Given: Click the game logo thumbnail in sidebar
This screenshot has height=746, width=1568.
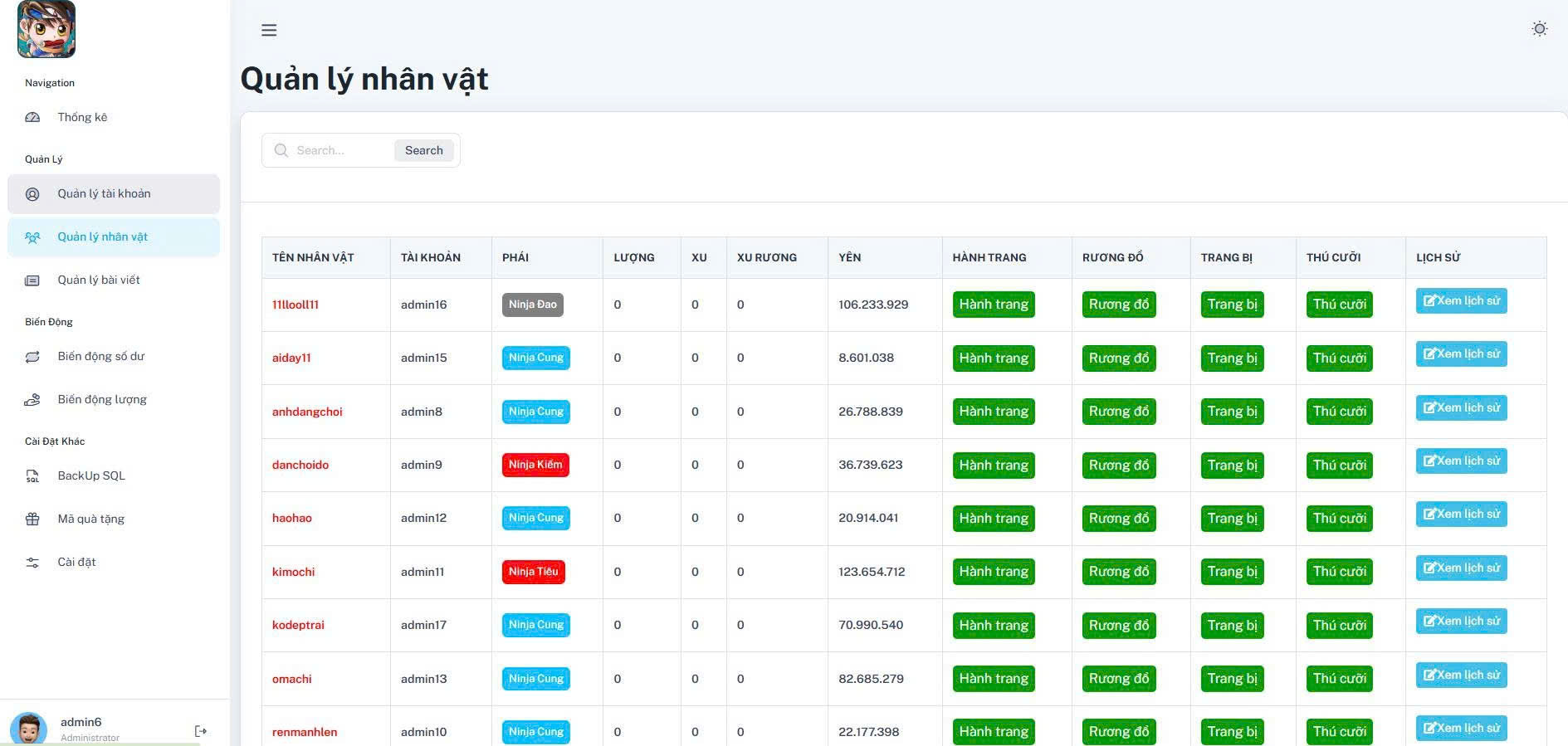Looking at the screenshot, I should click(46, 30).
